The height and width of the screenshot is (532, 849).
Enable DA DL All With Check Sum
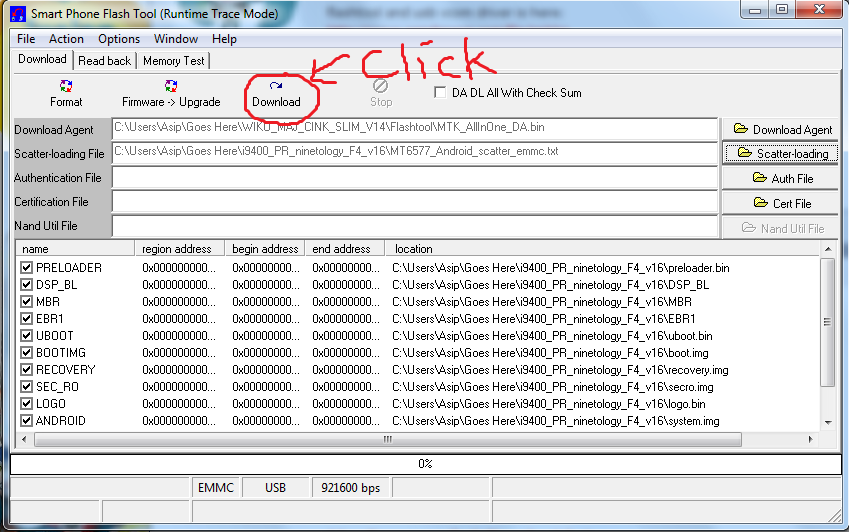[441, 93]
